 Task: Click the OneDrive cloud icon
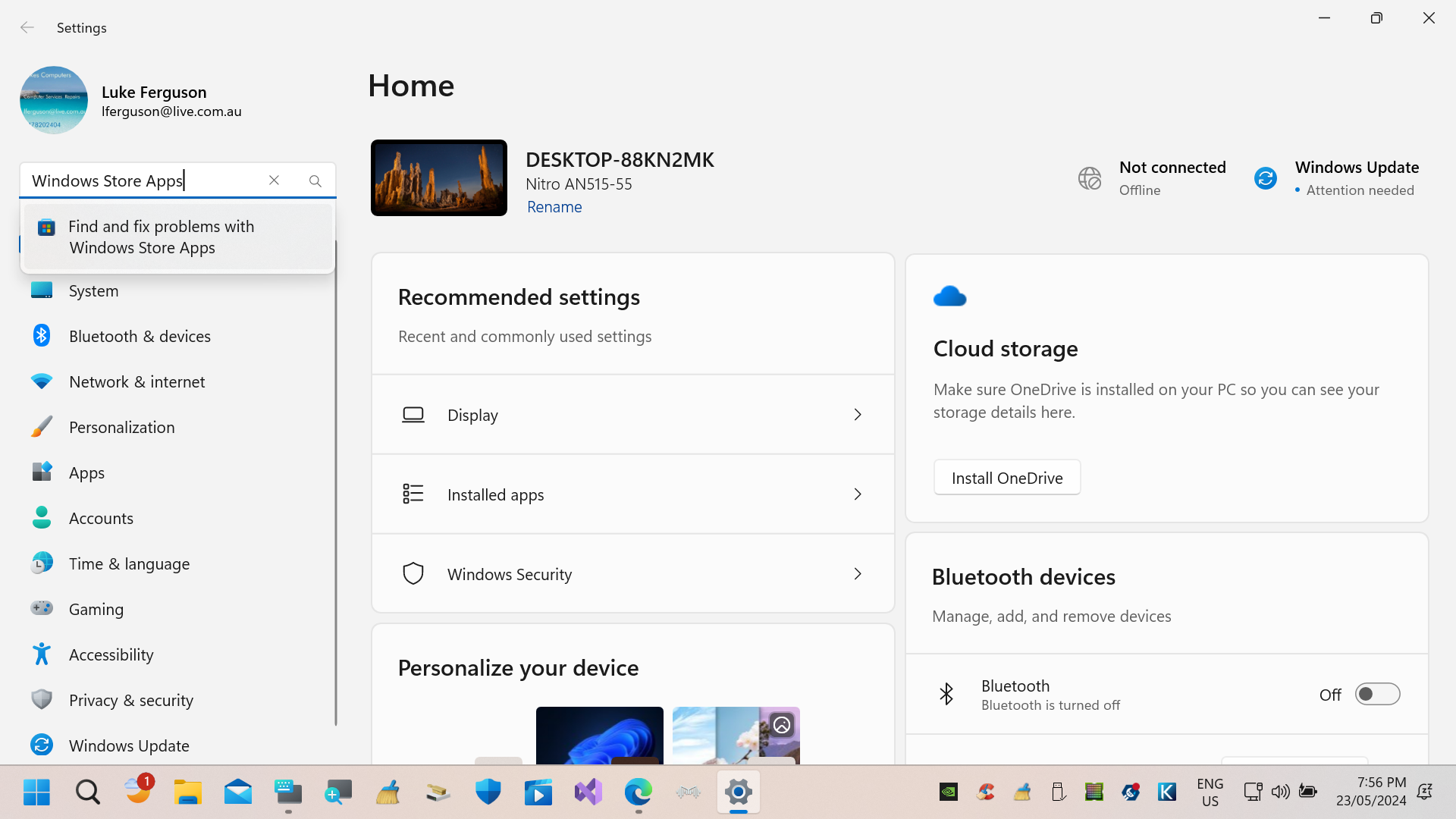[x=949, y=296]
